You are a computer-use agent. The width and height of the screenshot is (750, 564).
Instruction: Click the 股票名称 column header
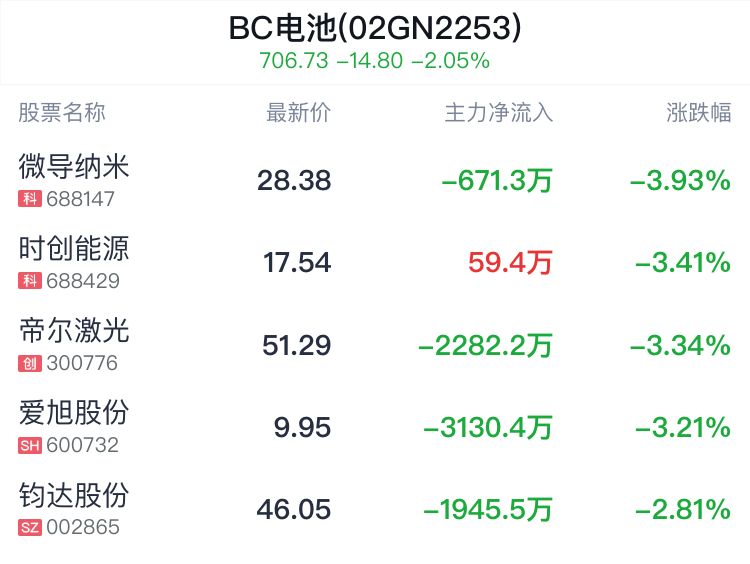point(62,113)
